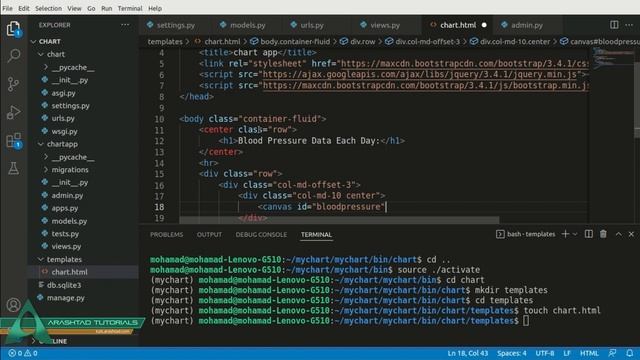Change end of line via LF

point(567,353)
